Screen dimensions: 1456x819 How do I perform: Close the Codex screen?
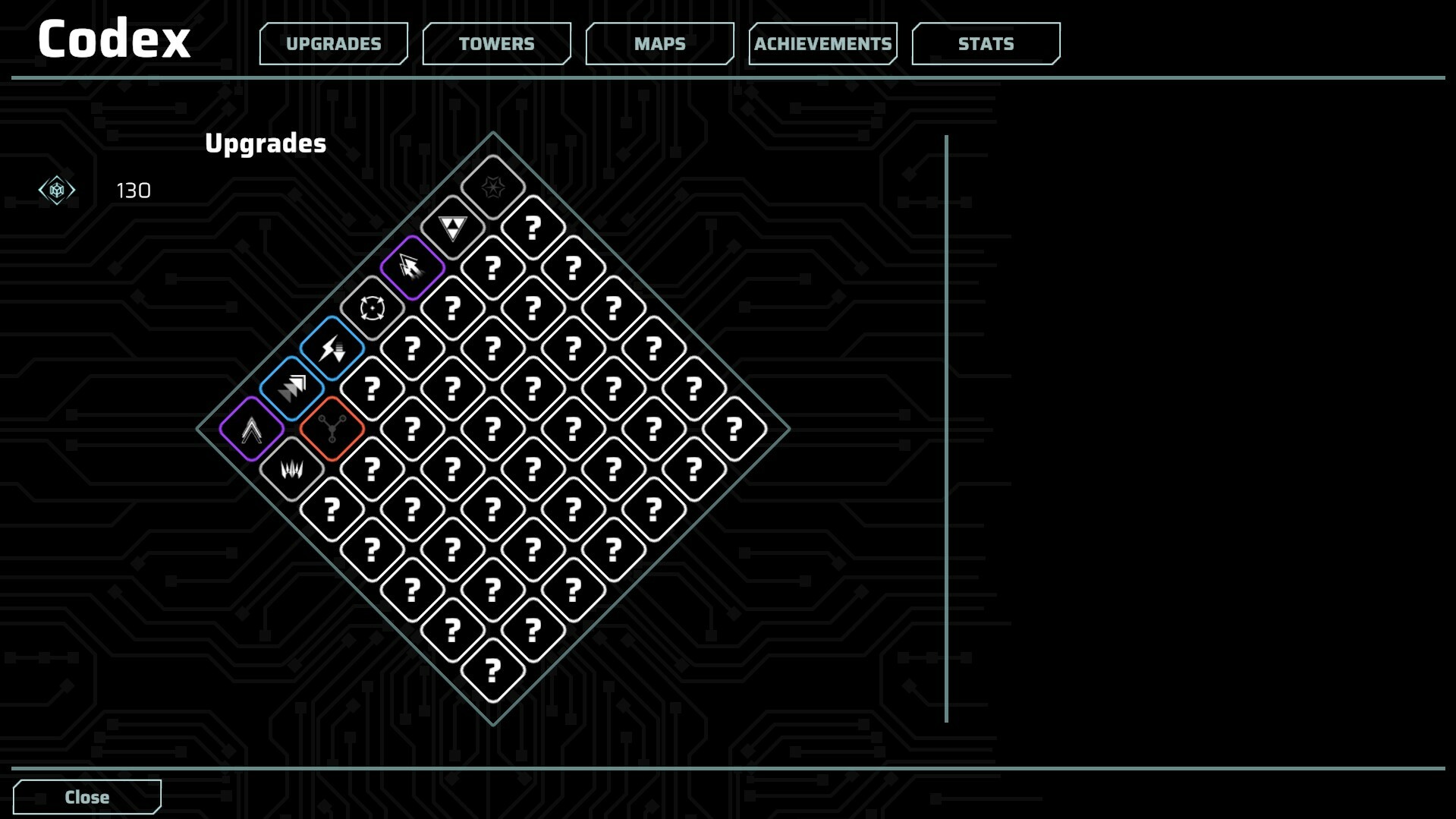[87, 797]
